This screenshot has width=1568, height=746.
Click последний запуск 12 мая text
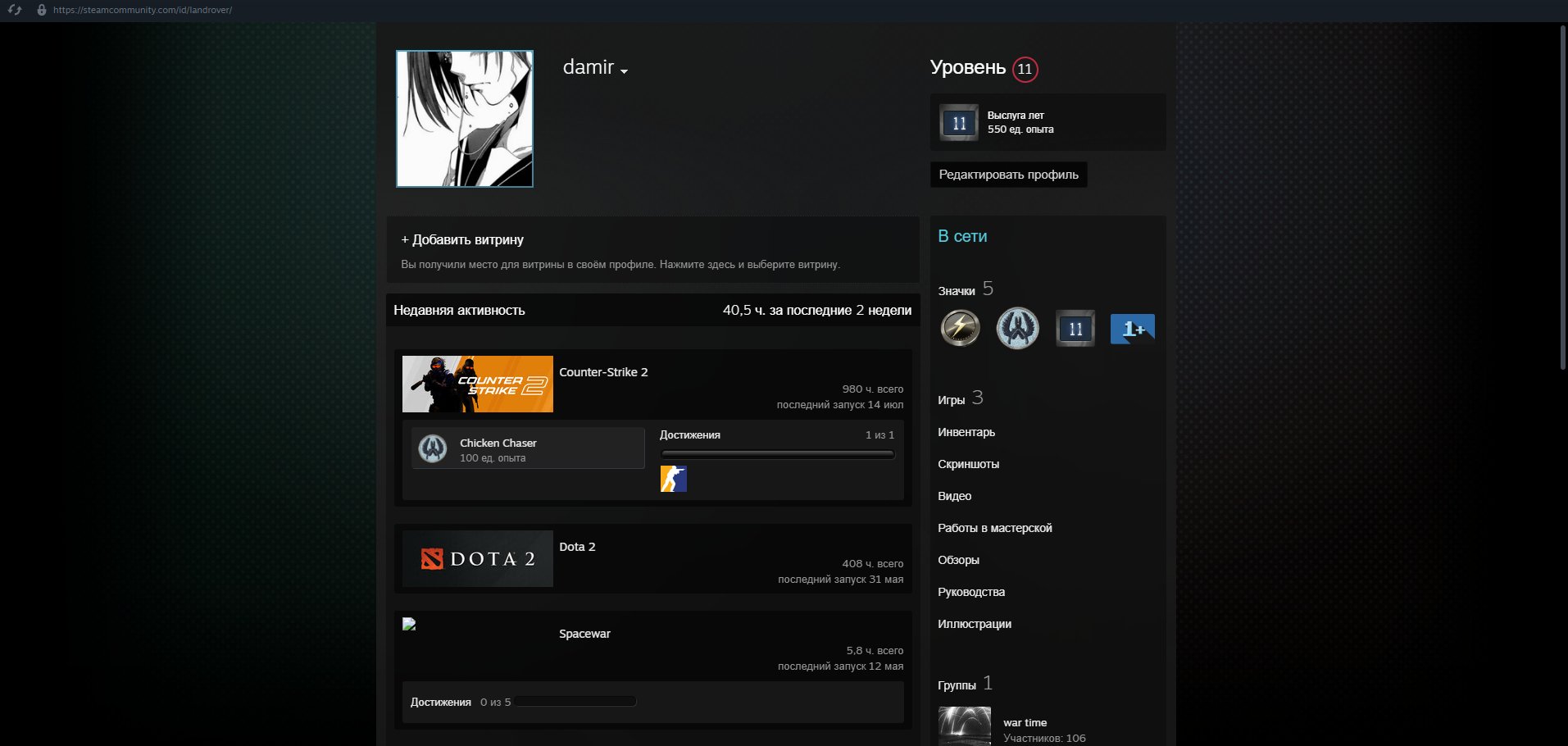coord(840,666)
